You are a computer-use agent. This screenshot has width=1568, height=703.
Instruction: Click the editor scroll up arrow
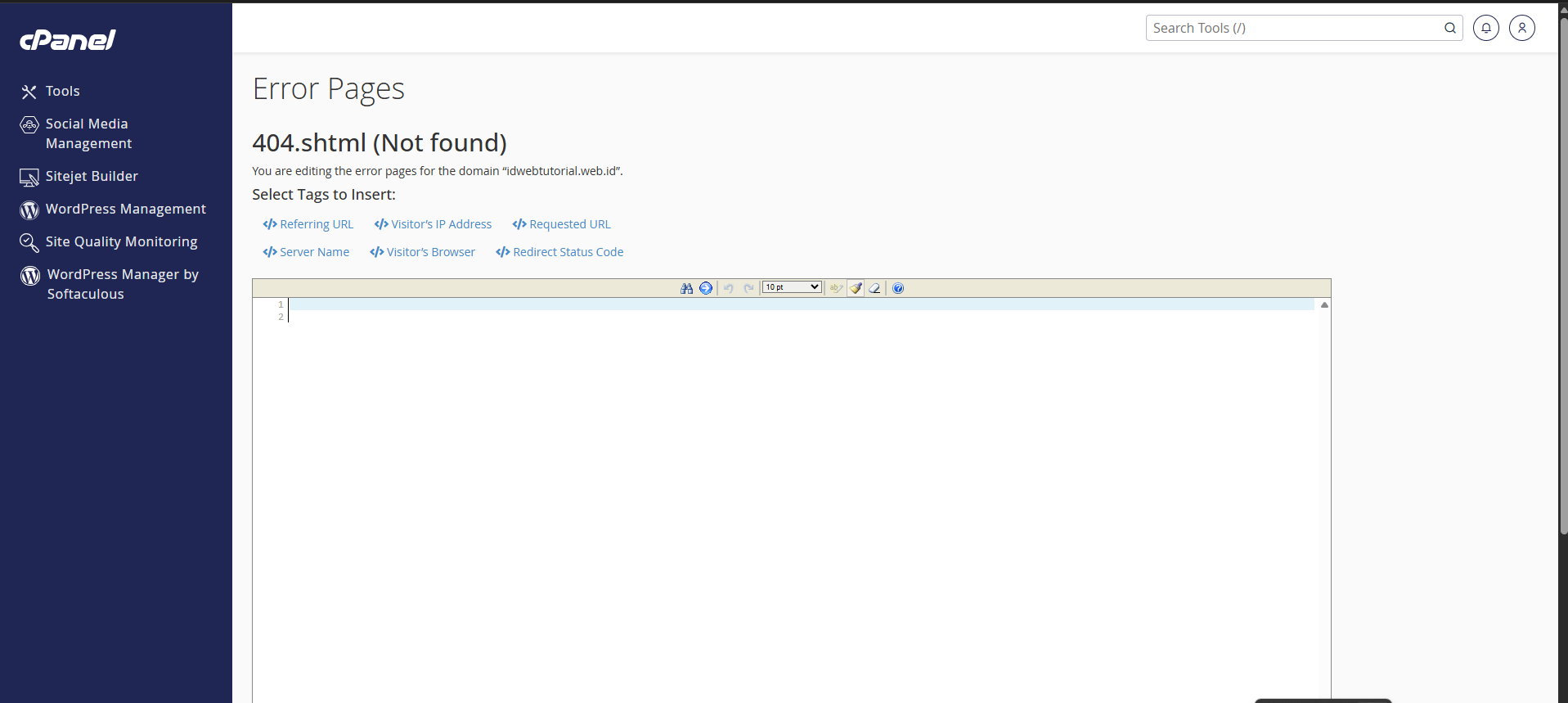click(1324, 304)
